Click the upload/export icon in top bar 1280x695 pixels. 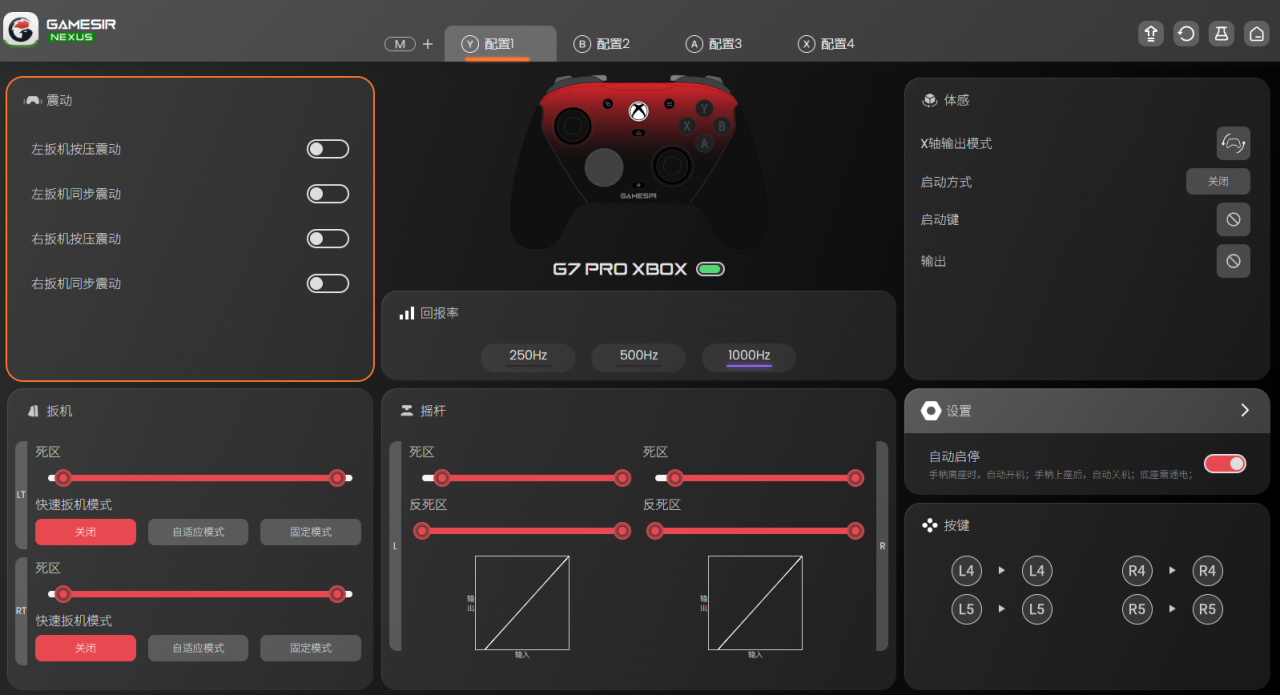[1151, 33]
